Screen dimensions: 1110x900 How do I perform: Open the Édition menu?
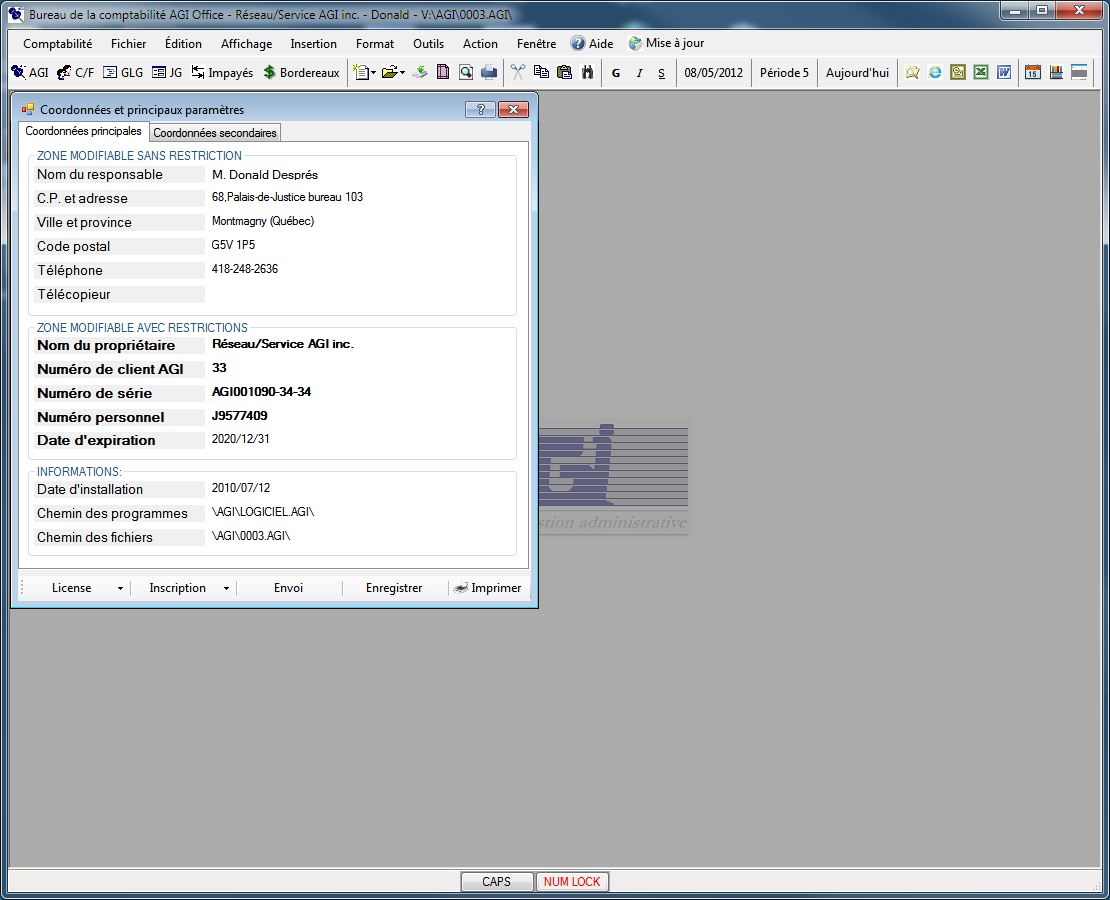pos(183,44)
